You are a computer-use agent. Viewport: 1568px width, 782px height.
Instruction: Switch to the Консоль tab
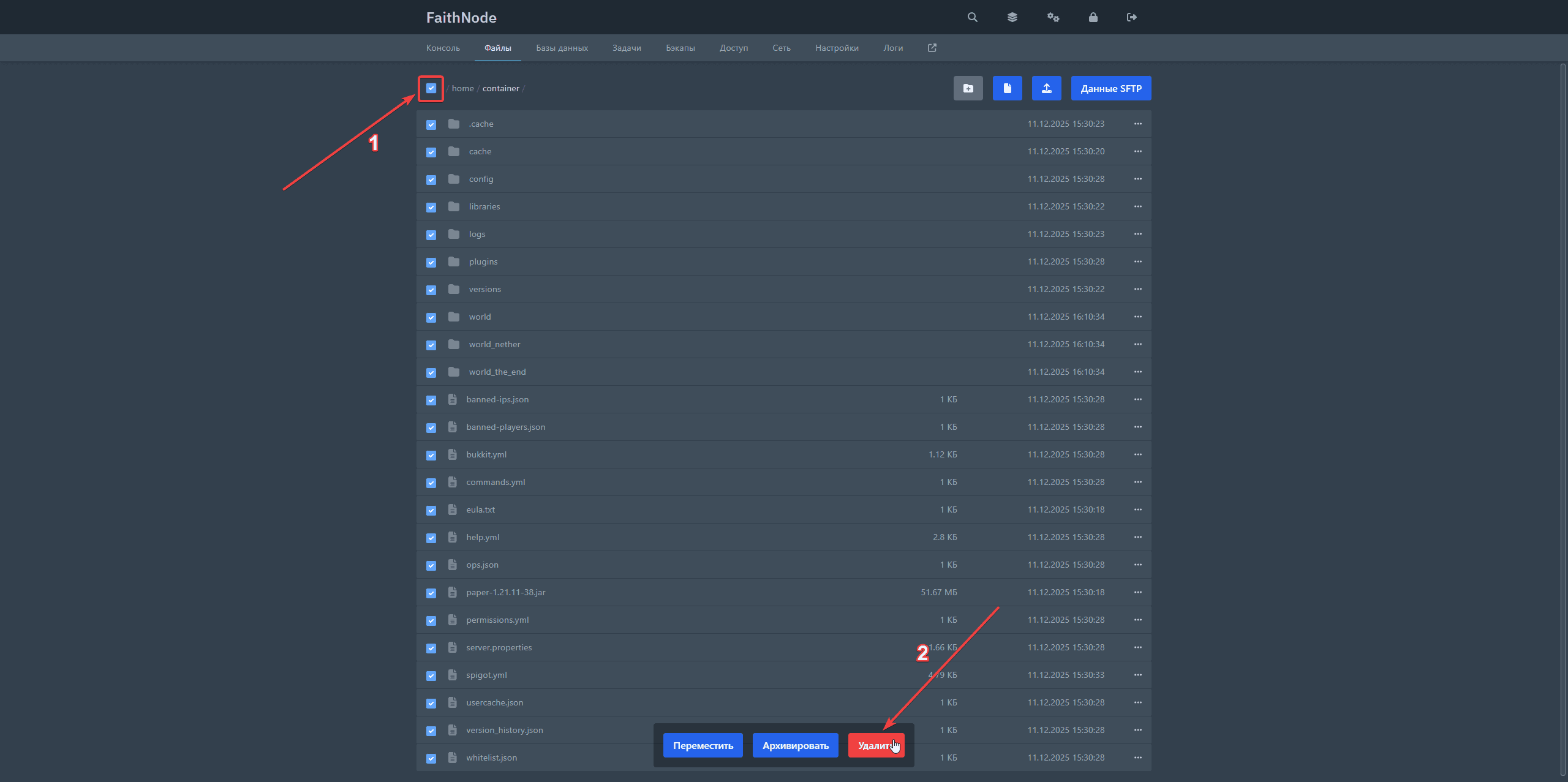443,48
